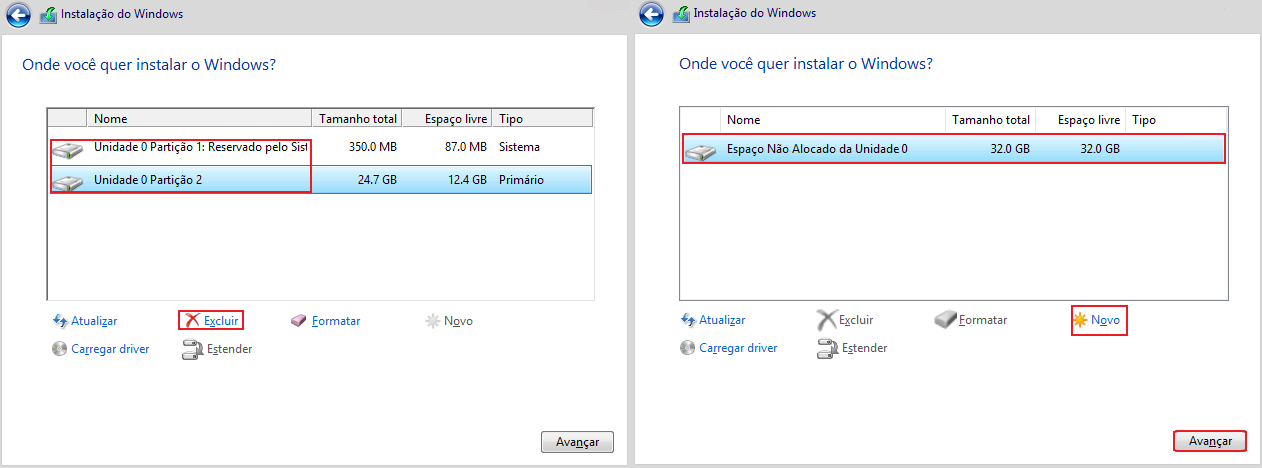Viewport: 1262px width, 468px height.
Task: Click the Atualizar refresh icon in left window
Action: (59, 321)
